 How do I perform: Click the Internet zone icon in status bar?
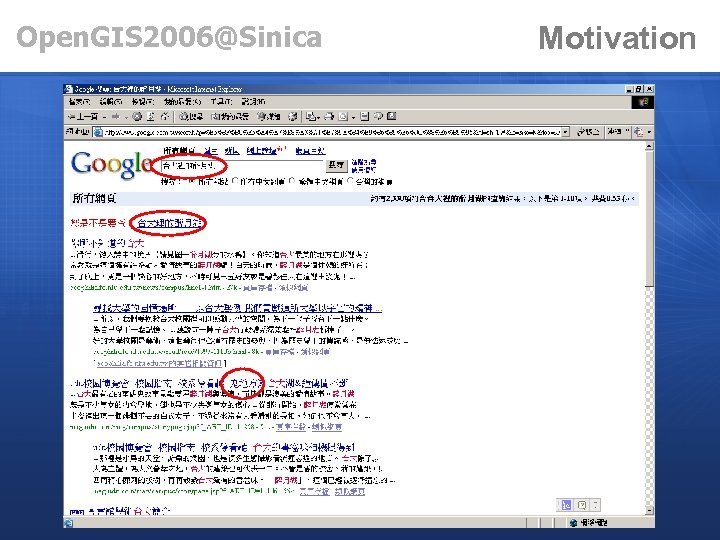(x=573, y=523)
